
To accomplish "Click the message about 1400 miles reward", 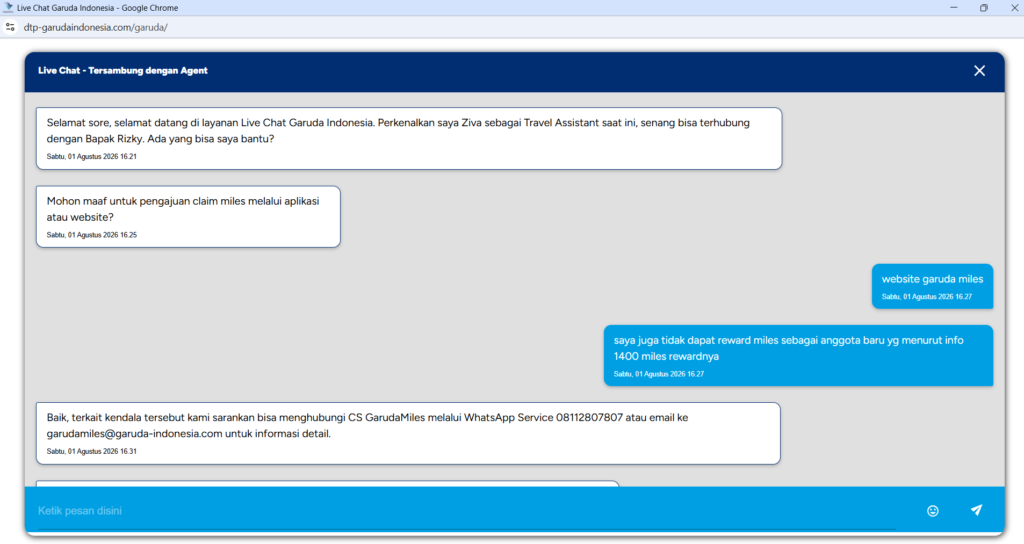I will click(798, 355).
